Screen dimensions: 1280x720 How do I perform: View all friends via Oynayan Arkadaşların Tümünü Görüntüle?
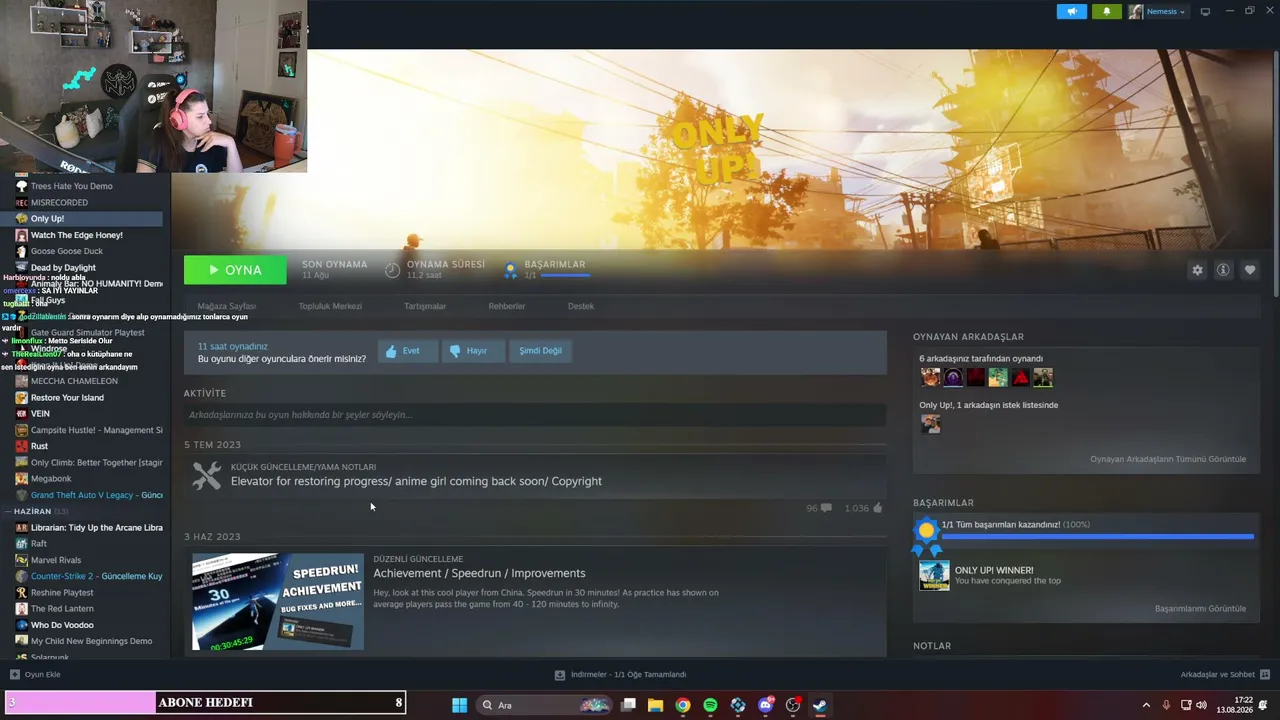pyautogui.click(x=1168, y=459)
